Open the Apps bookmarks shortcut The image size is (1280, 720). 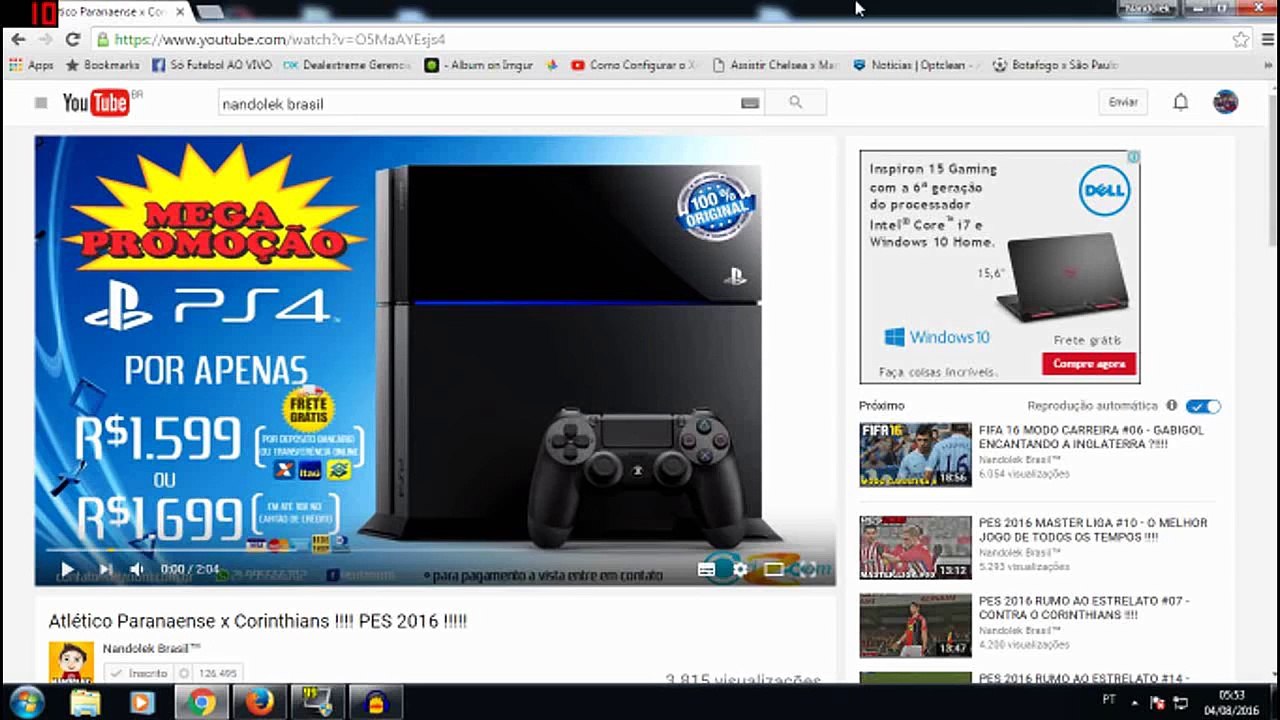tap(31, 65)
